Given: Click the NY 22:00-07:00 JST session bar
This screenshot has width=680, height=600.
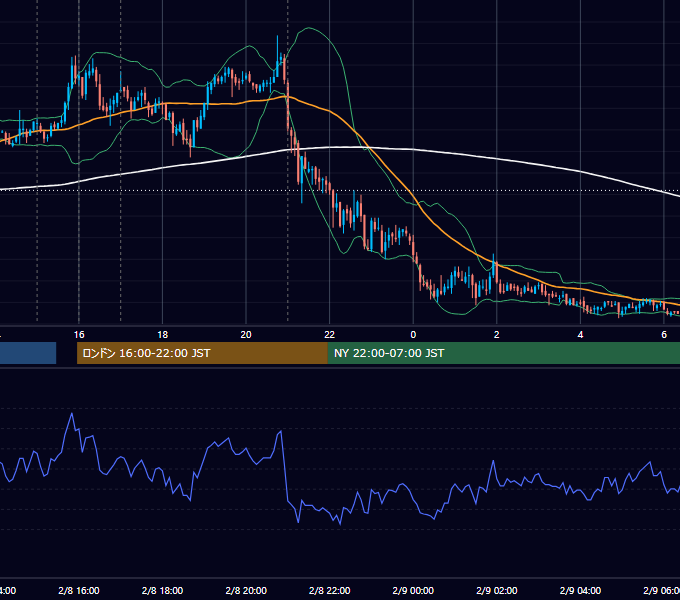Looking at the screenshot, I should coord(503,353).
